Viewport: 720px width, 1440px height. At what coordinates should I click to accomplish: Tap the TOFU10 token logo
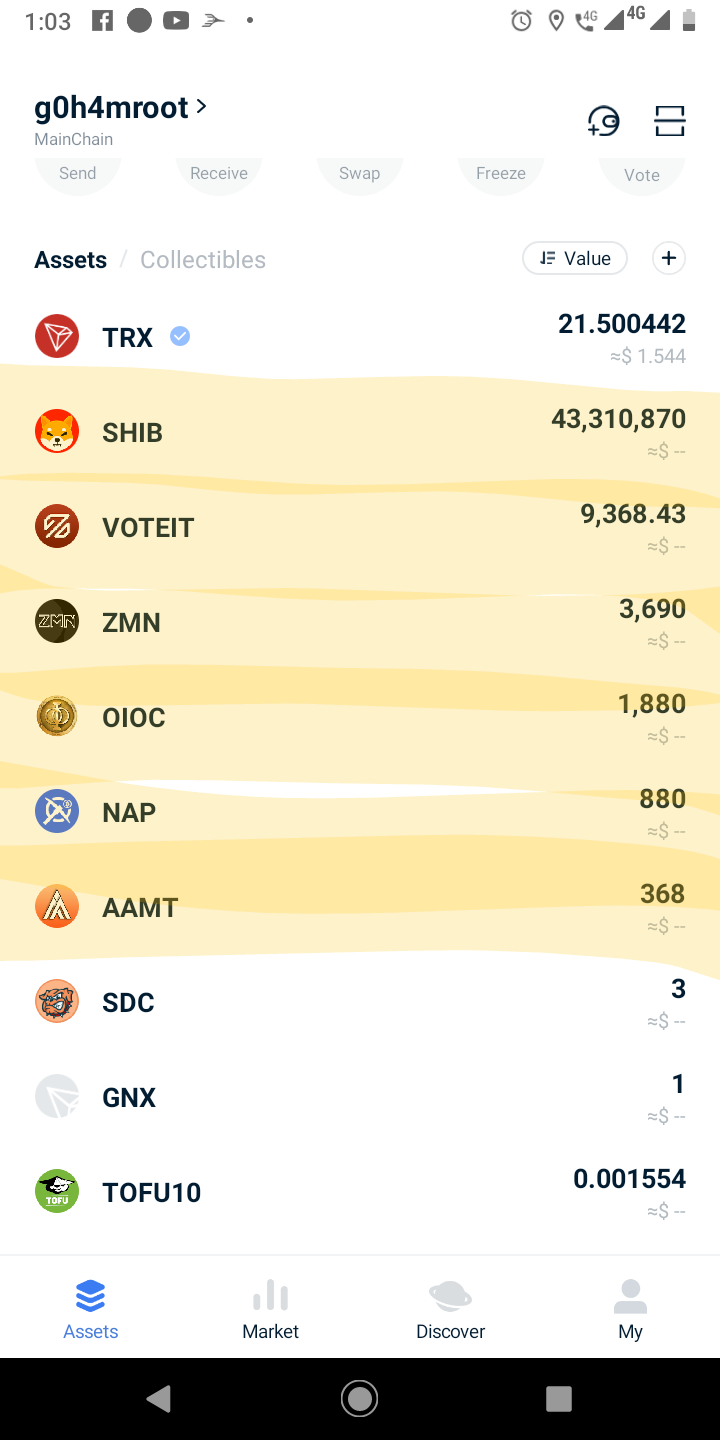click(x=57, y=1192)
